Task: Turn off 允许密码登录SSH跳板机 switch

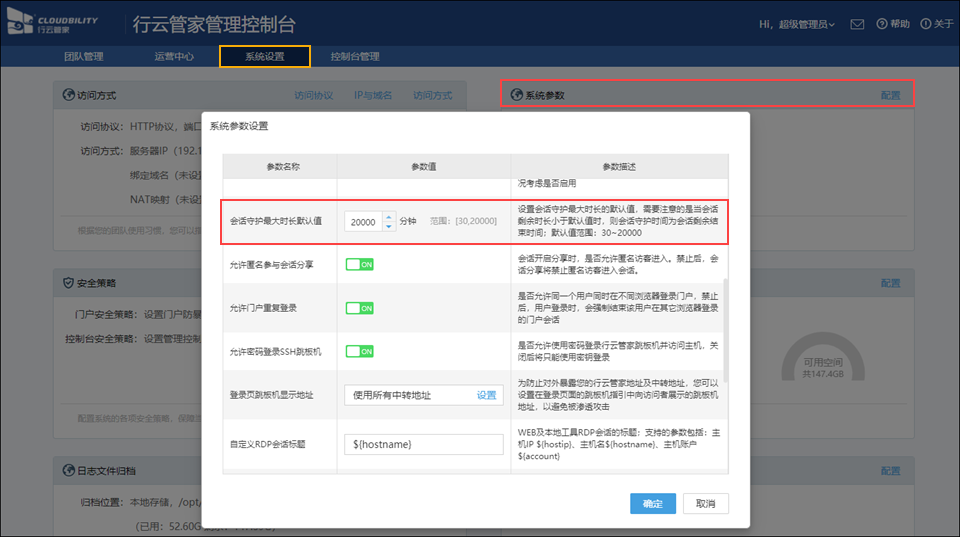Action: click(x=360, y=351)
